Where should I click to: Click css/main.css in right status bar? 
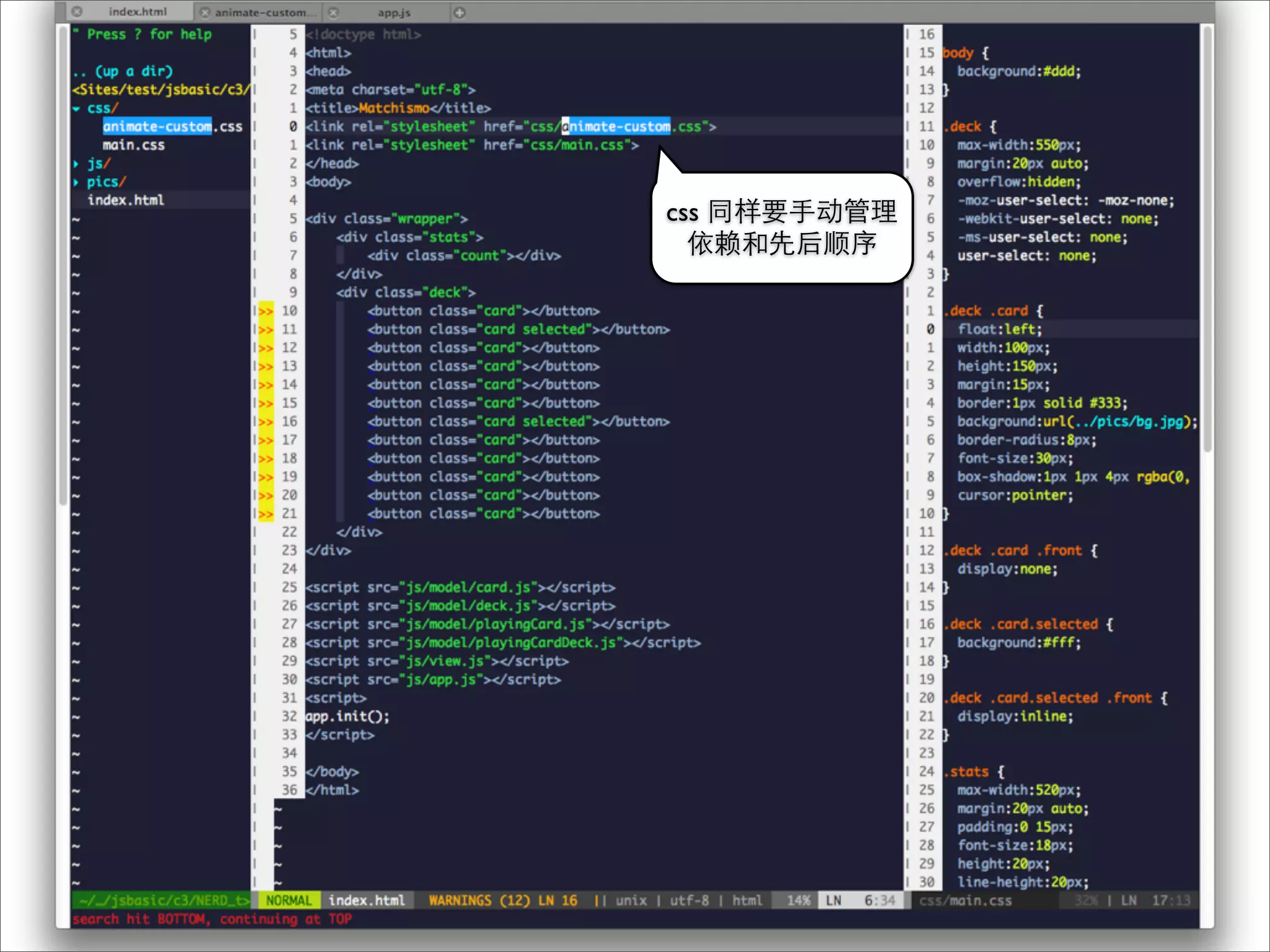(965, 901)
